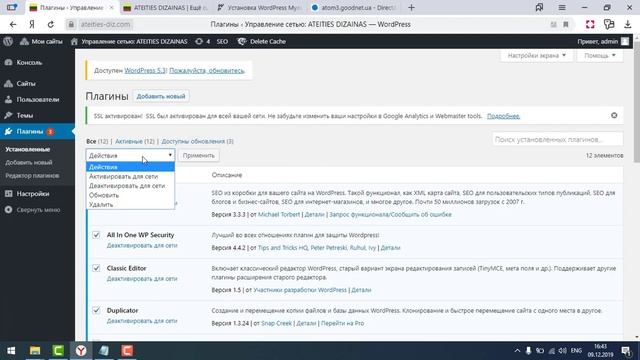
Task: Open SEO menu in admin bar
Action: coord(222,41)
